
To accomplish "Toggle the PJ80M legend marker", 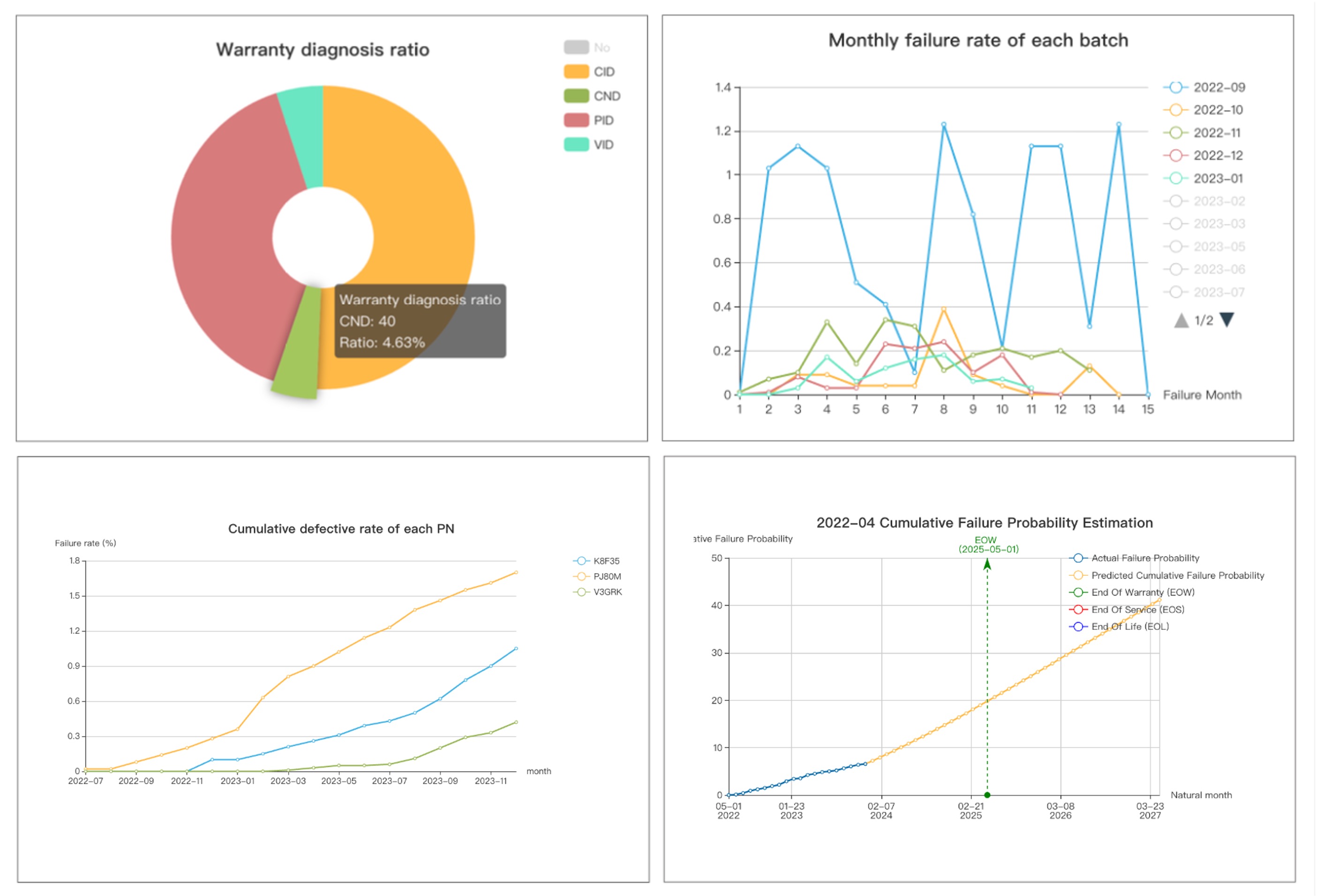I will [581, 576].
